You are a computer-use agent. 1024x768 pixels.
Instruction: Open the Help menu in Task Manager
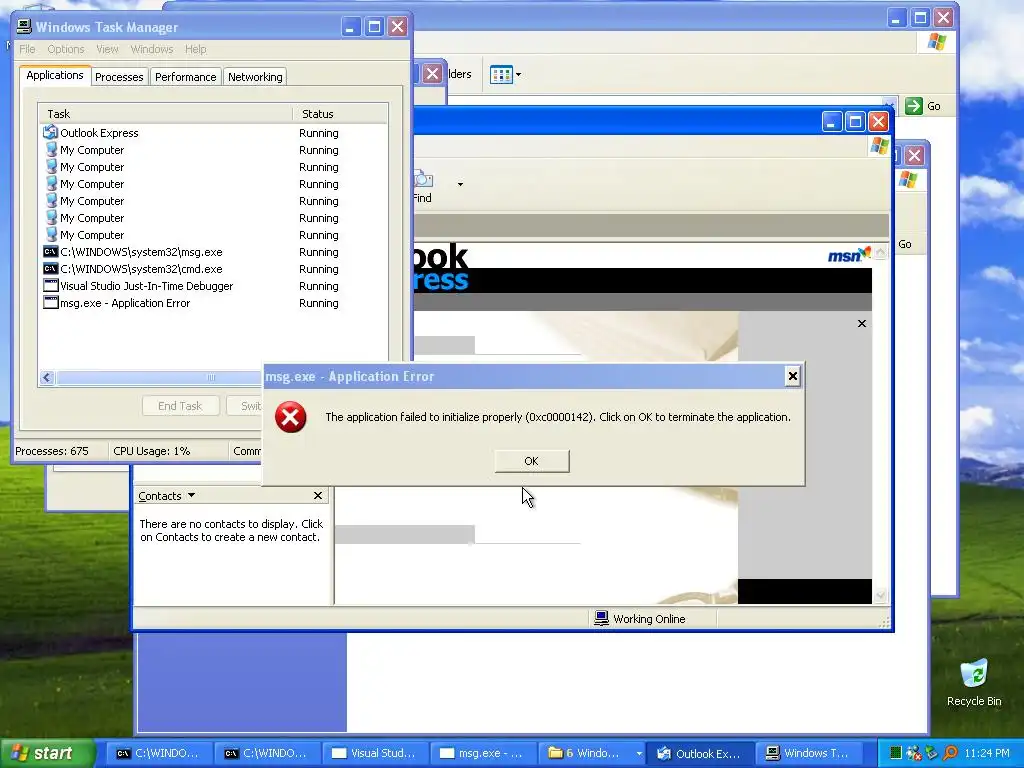[x=195, y=49]
